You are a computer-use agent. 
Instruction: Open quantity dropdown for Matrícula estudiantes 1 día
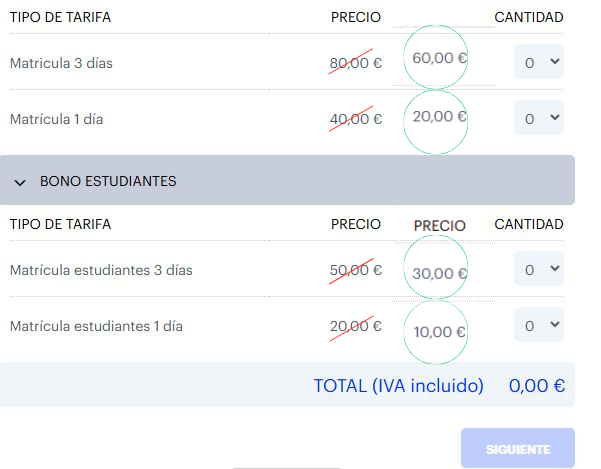539,325
